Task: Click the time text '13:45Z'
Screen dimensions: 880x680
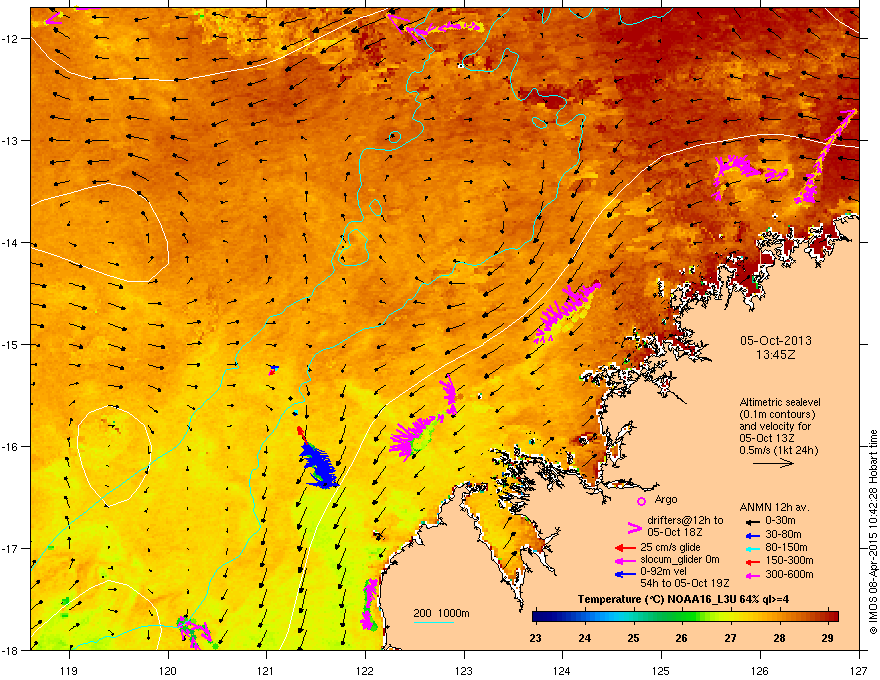Action: tap(776, 355)
